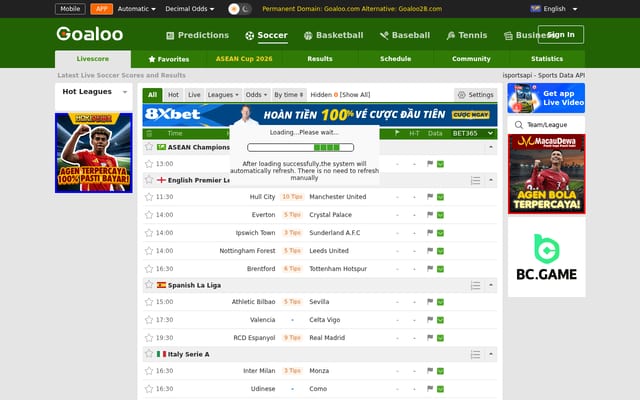Star the Nottingham Forest vs Leeds United match

coord(149,251)
